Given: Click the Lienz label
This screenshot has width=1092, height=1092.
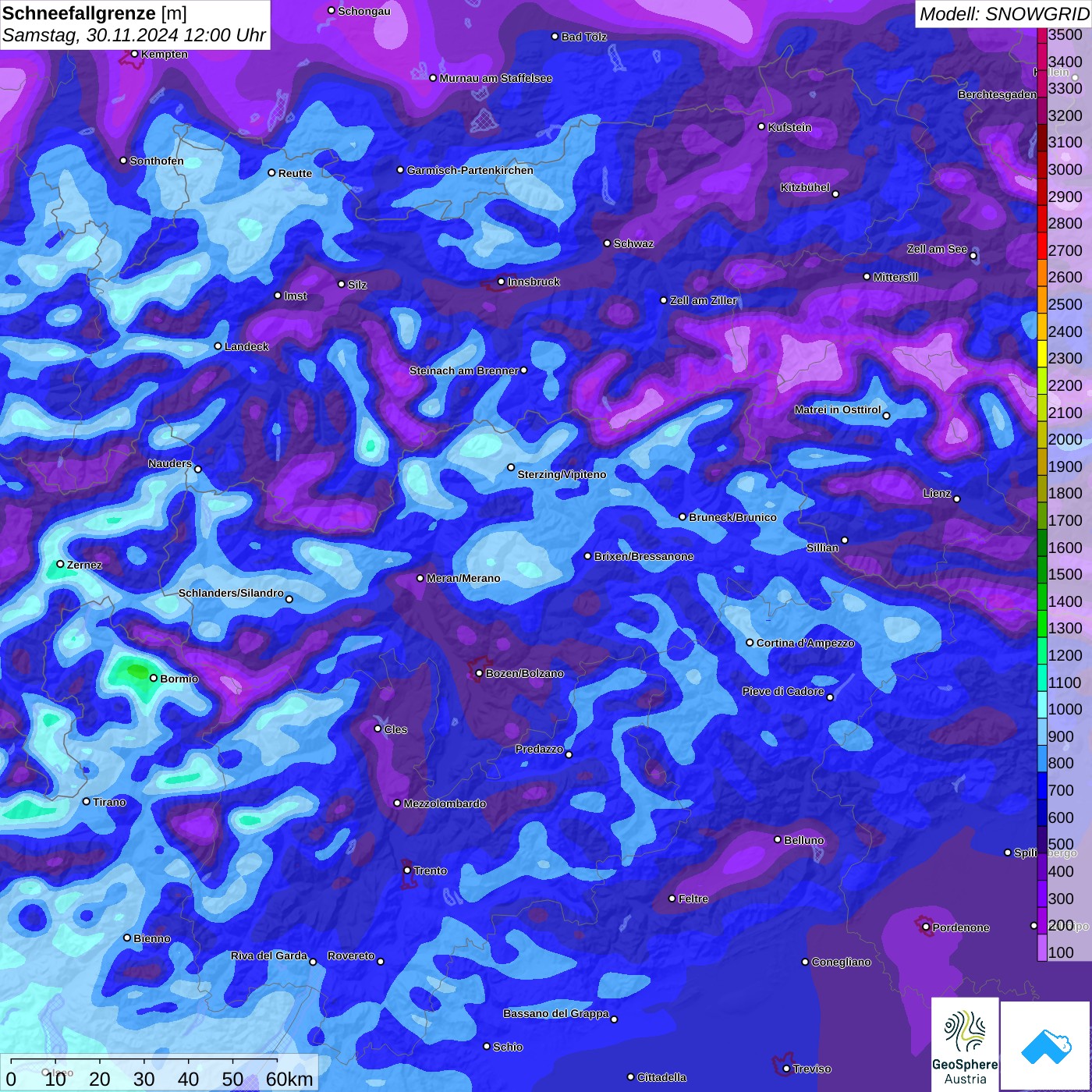Looking at the screenshot, I should [937, 493].
